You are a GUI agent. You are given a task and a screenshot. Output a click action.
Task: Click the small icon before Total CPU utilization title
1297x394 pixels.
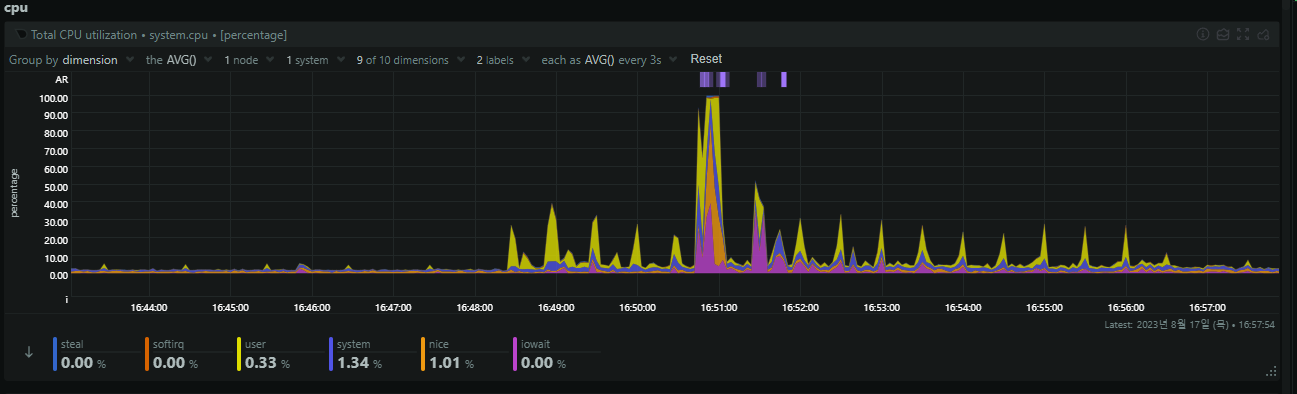21,34
